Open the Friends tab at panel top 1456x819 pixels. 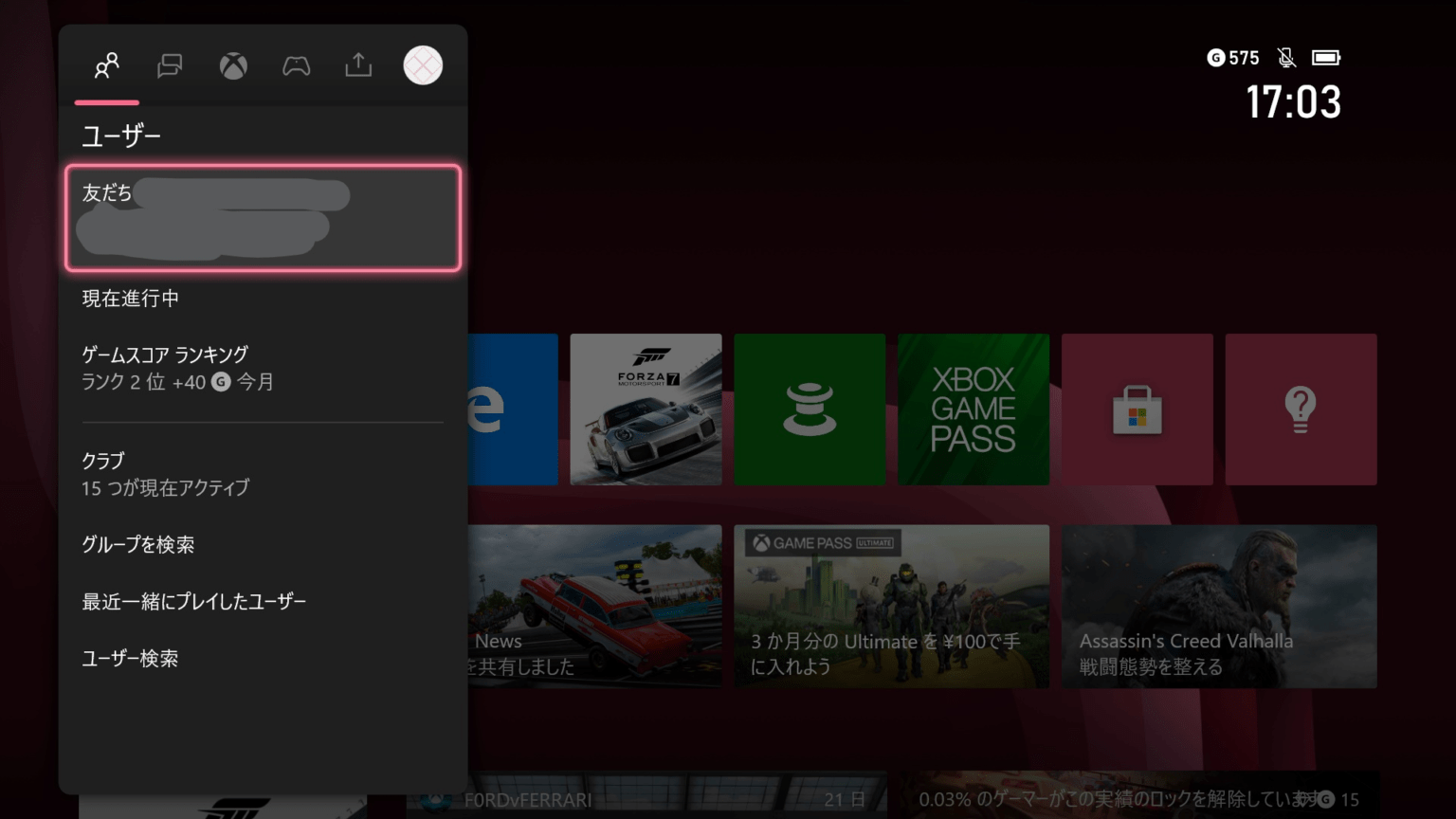tap(106, 65)
